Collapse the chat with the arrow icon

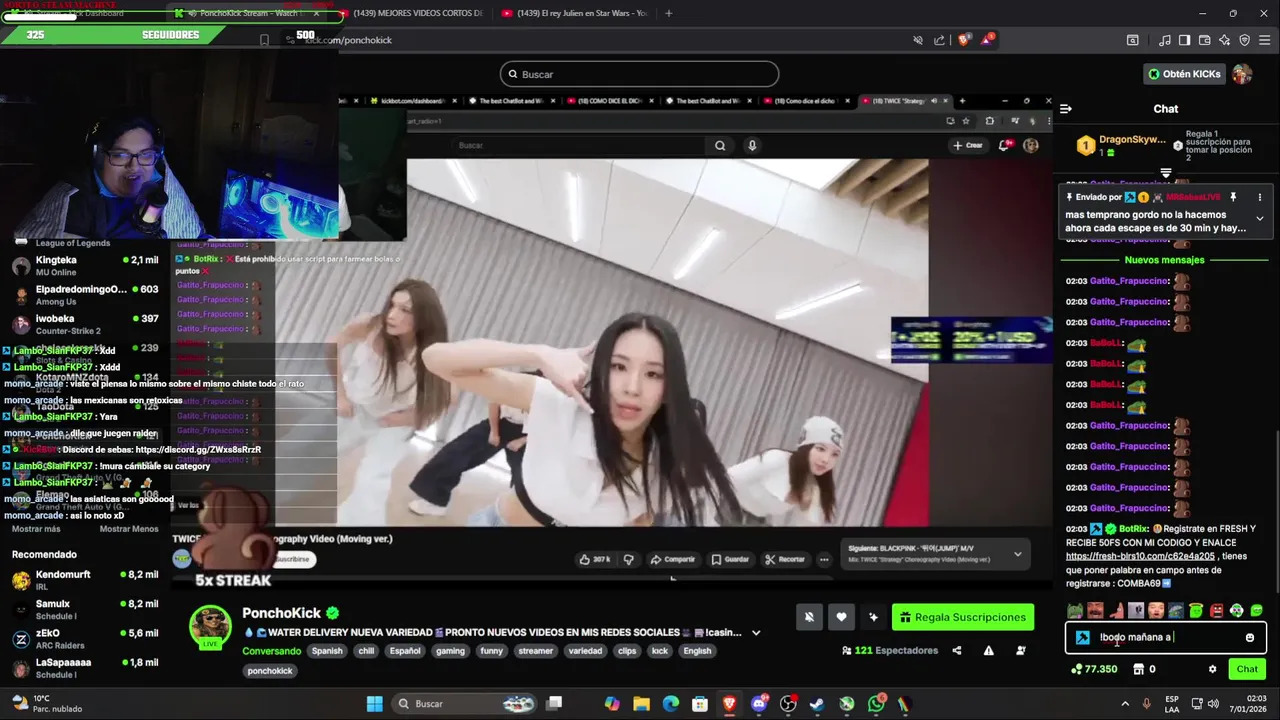click(1066, 108)
